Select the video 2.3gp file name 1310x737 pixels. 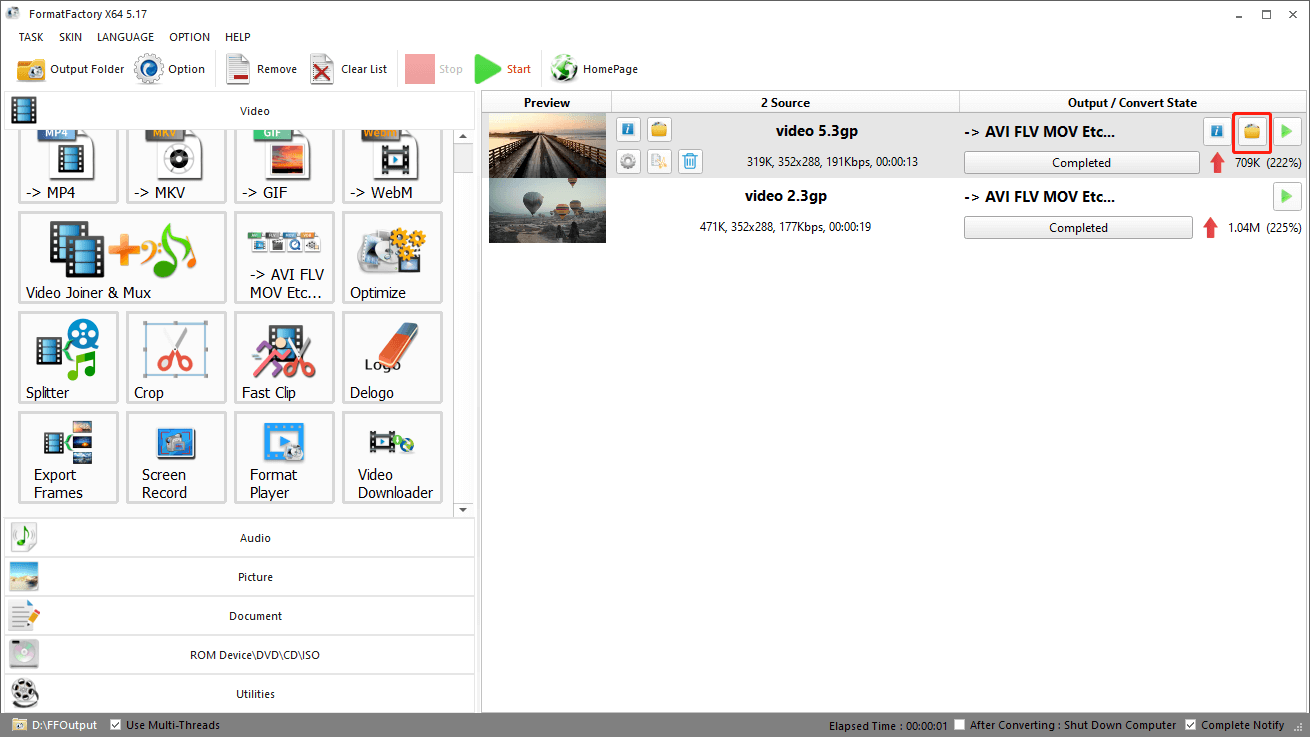click(x=785, y=196)
